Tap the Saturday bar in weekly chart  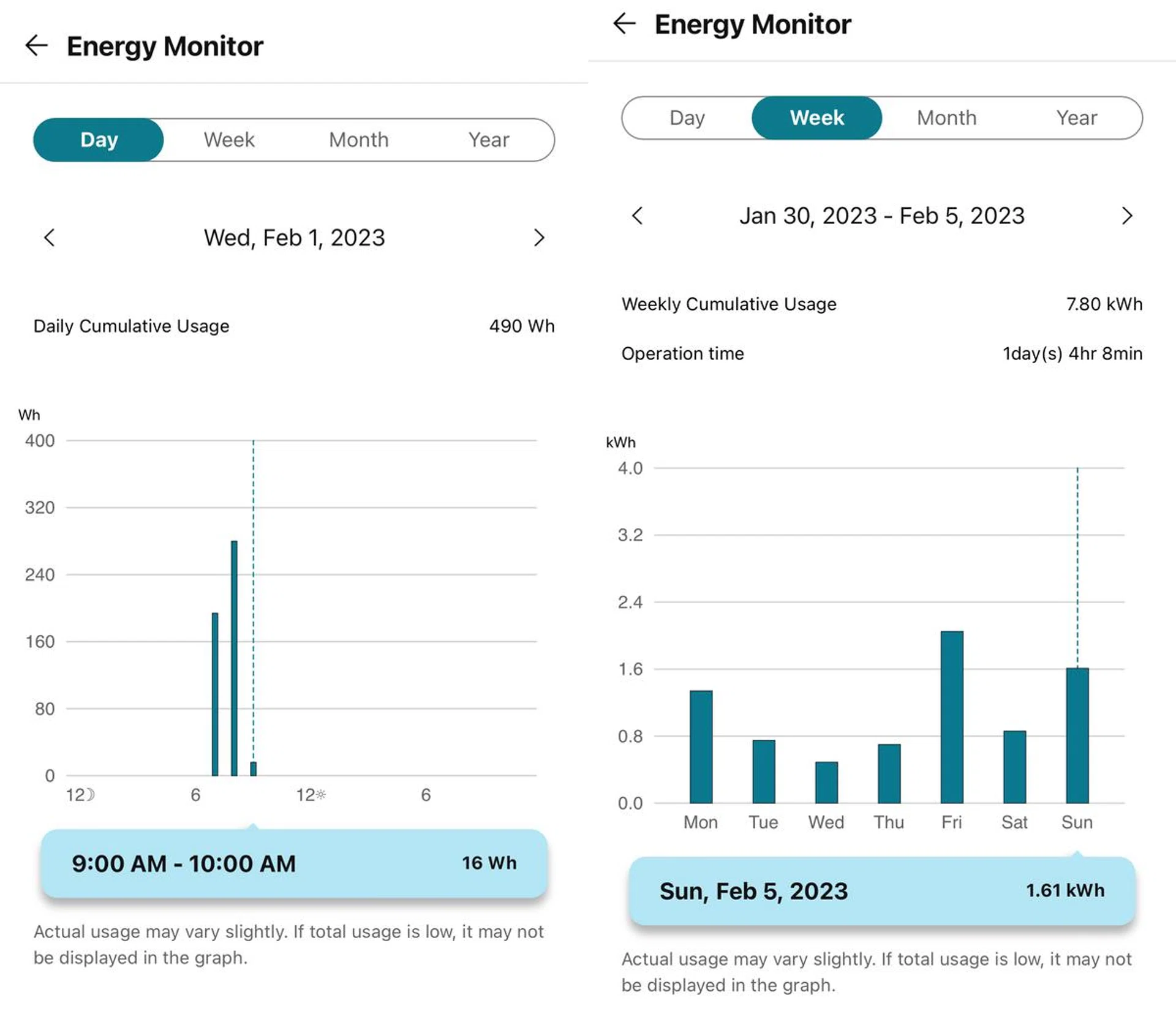pos(1014,767)
